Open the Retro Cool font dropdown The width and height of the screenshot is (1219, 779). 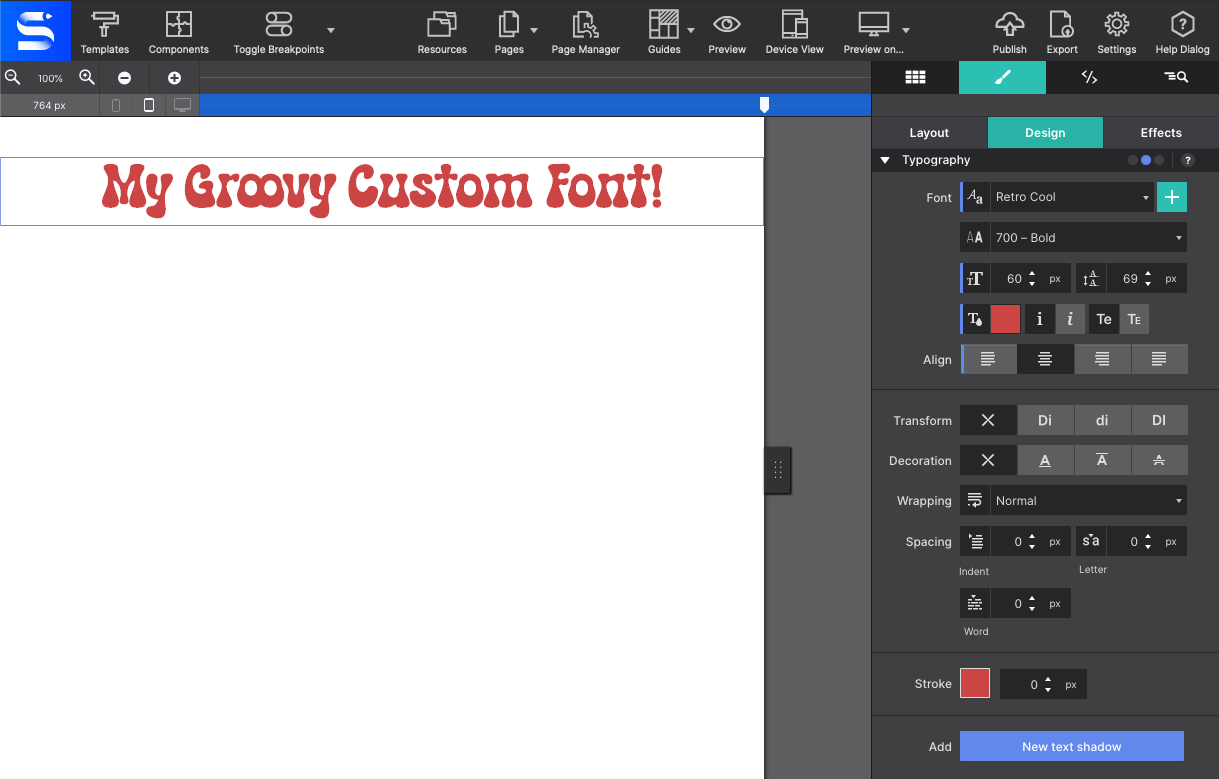point(1072,197)
